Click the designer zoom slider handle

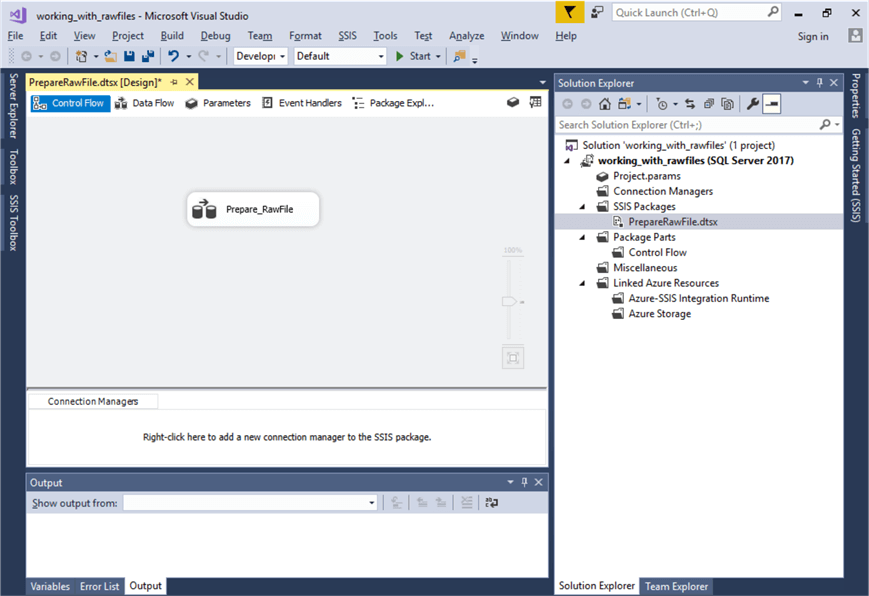click(x=509, y=301)
